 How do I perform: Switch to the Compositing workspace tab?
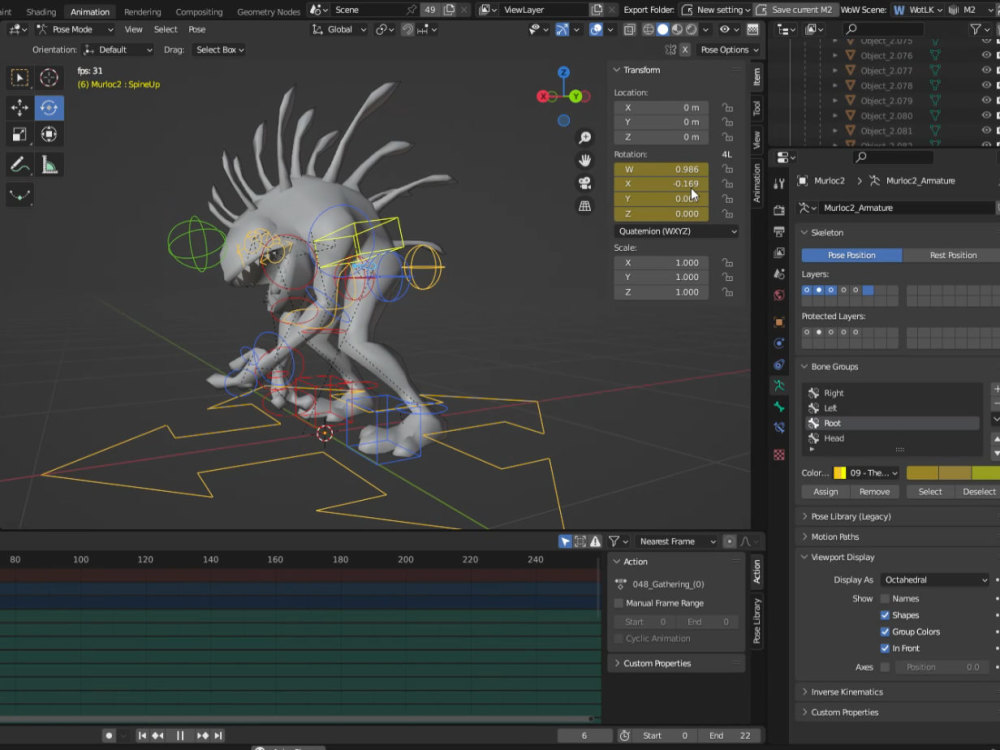(x=199, y=11)
